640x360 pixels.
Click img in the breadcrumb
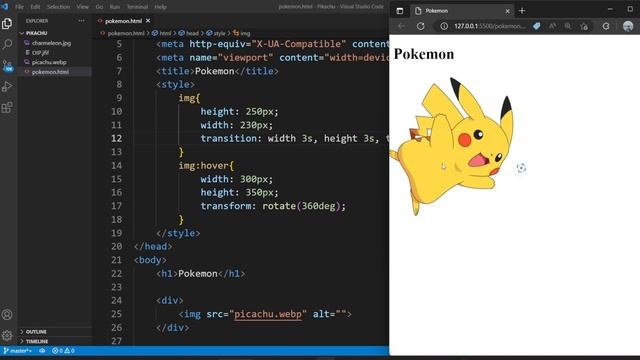click(x=245, y=33)
